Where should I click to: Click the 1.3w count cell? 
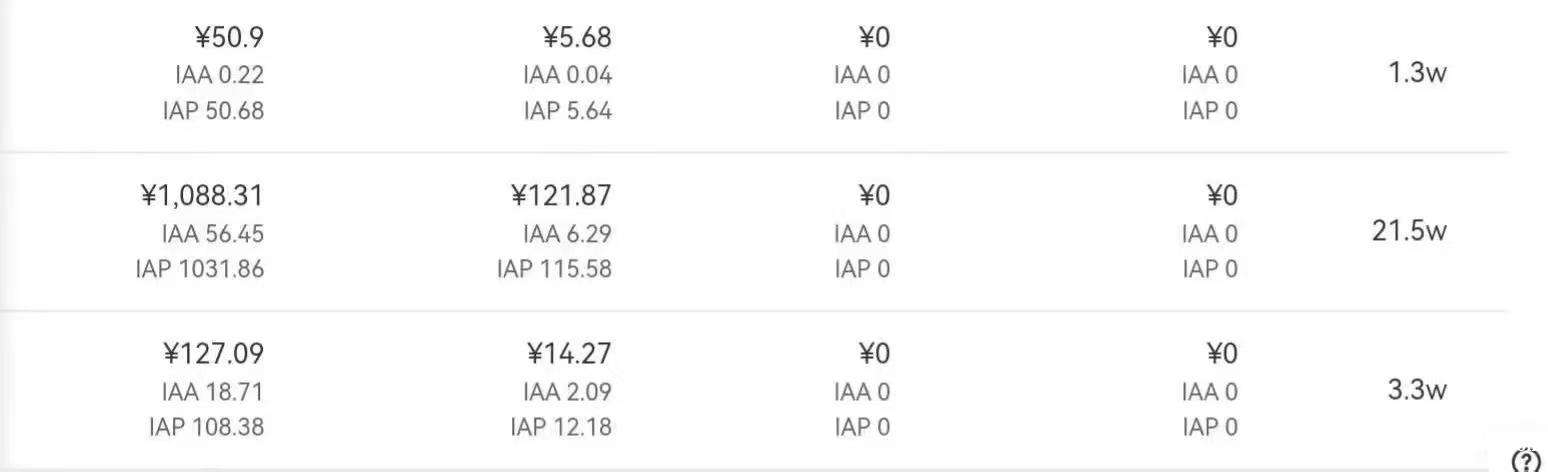click(1418, 73)
